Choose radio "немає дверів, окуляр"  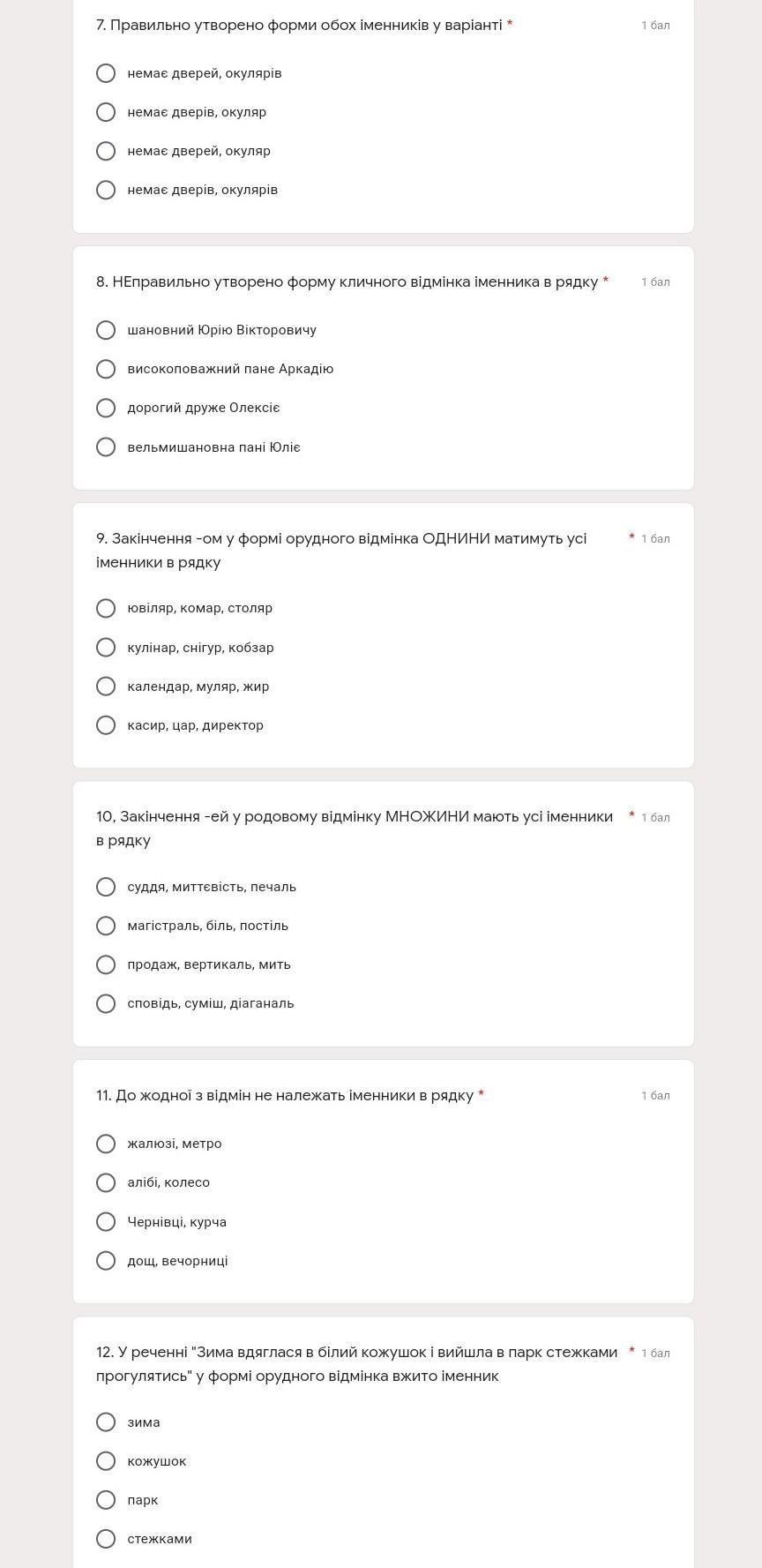pos(106,112)
